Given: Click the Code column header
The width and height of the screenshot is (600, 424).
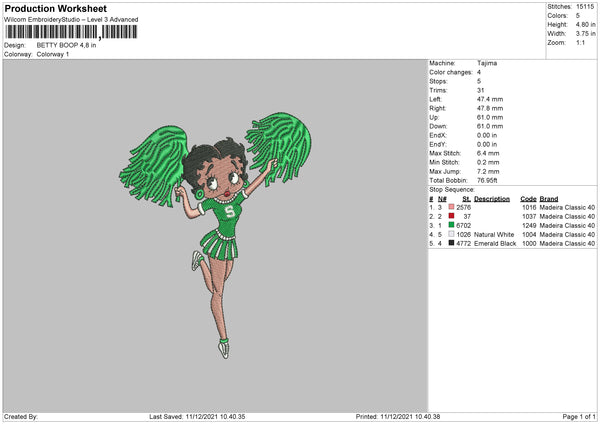Looking at the screenshot, I should [x=529, y=198].
